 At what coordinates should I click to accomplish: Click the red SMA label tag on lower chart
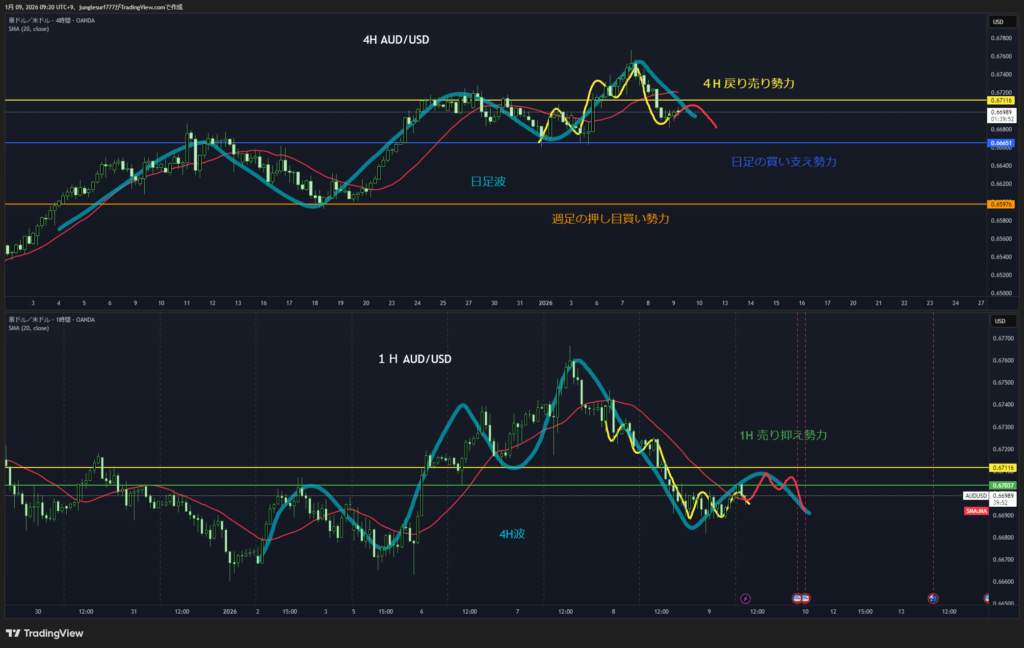976,511
